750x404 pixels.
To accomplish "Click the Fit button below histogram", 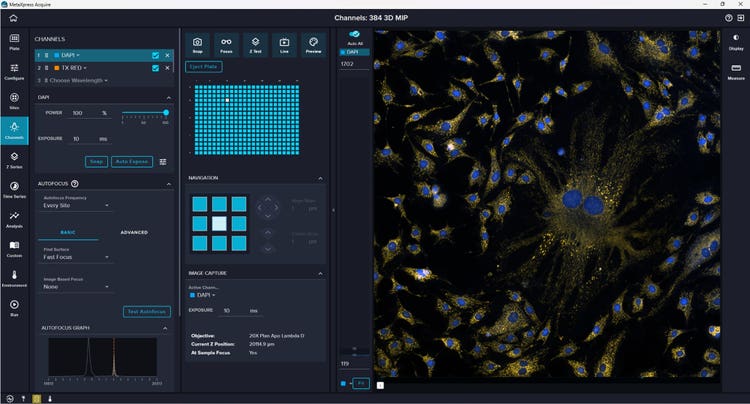I will [x=361, y=383].
